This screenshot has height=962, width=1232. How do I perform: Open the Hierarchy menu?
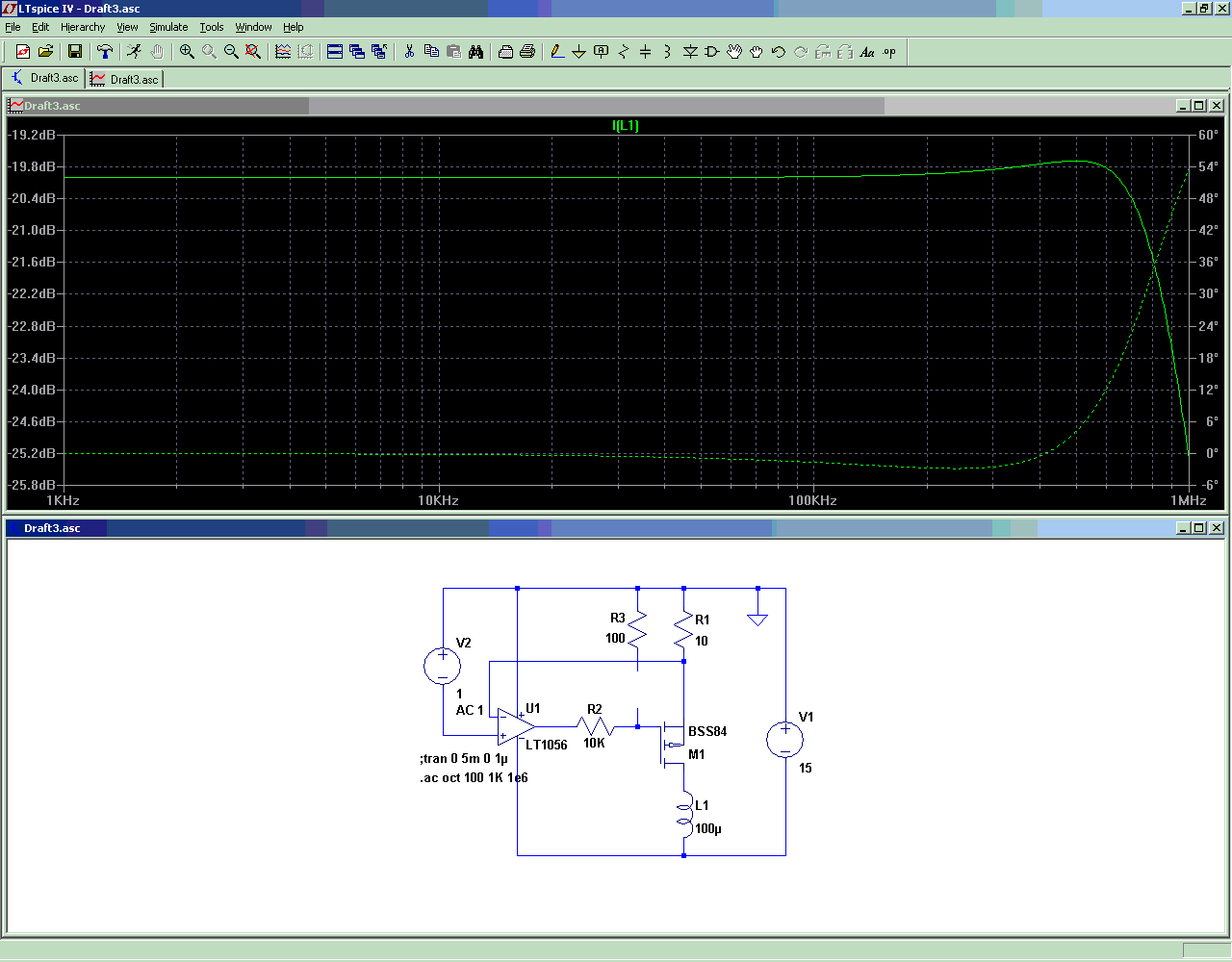(x=83, y=27)
